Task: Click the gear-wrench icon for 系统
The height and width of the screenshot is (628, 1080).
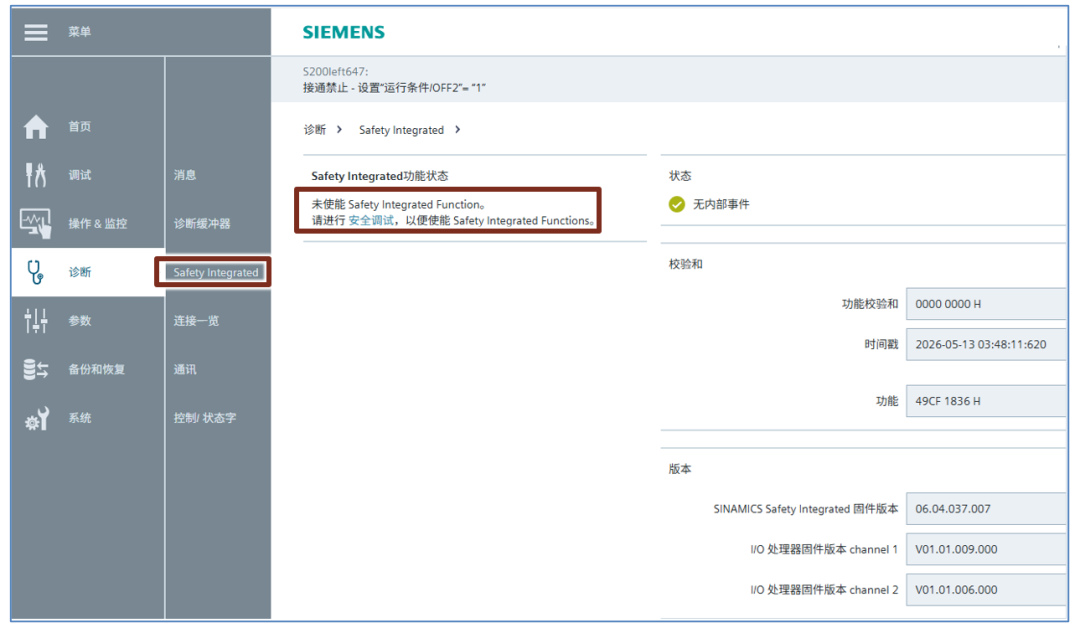Action: [36, 418]
